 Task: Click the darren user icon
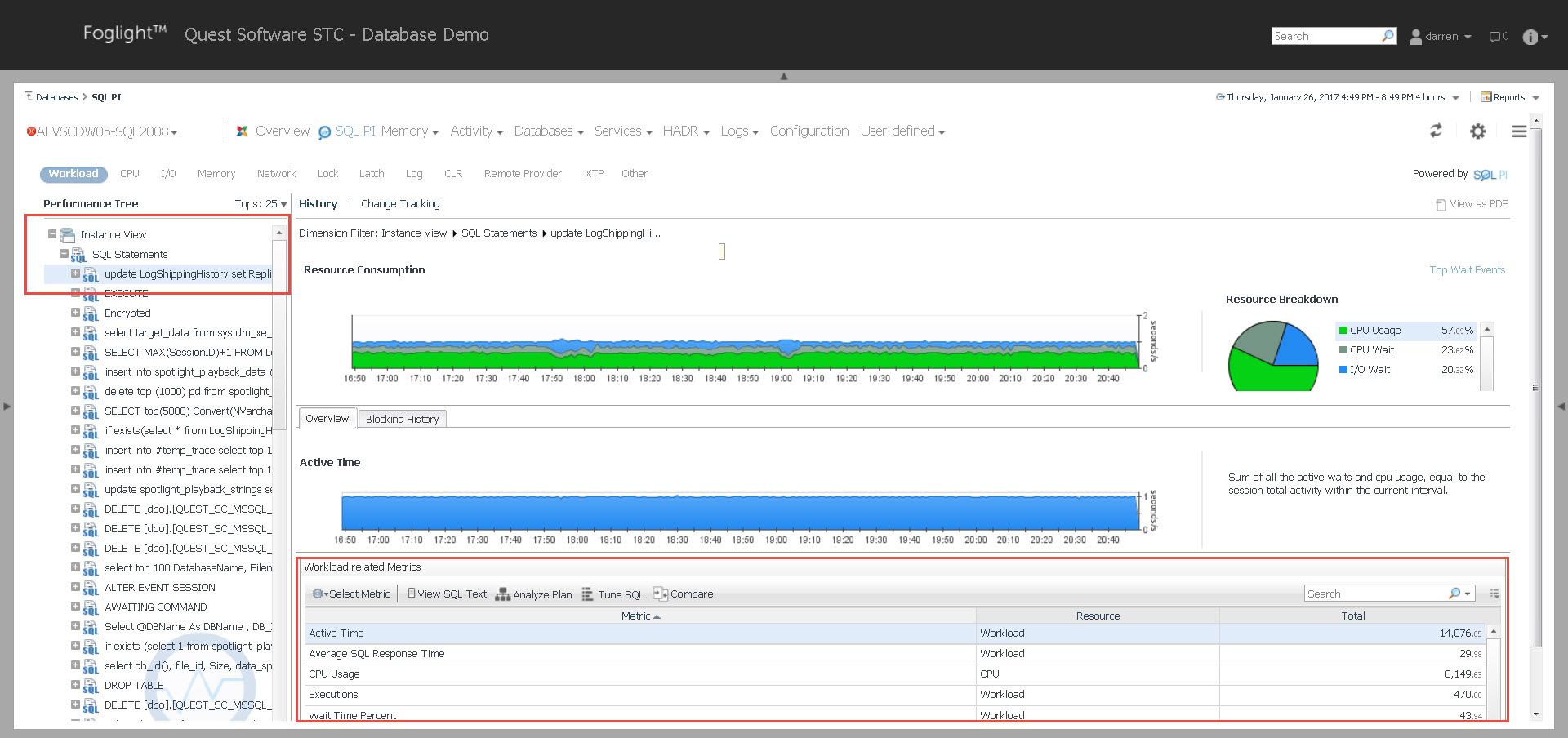point(1416,37)
